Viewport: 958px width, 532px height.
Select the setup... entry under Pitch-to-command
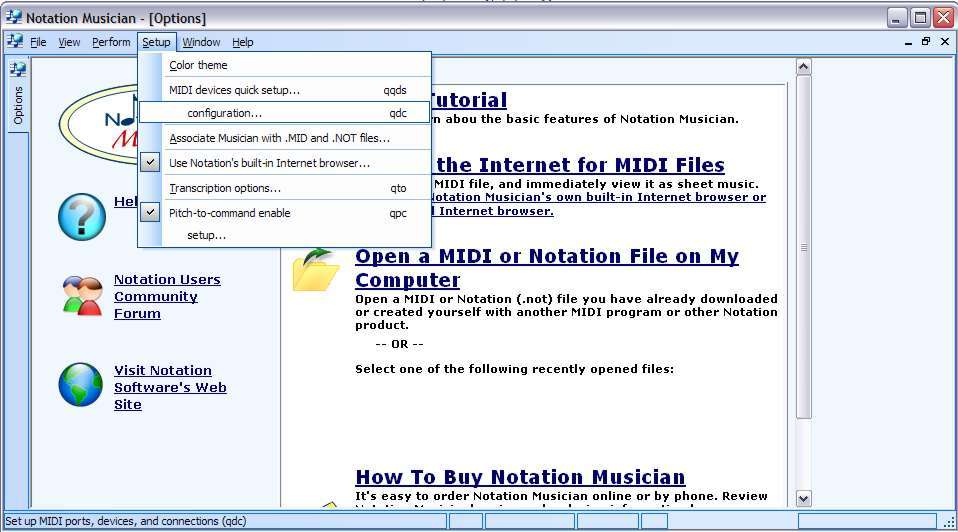pyautogui.click(x=285, y=235)
